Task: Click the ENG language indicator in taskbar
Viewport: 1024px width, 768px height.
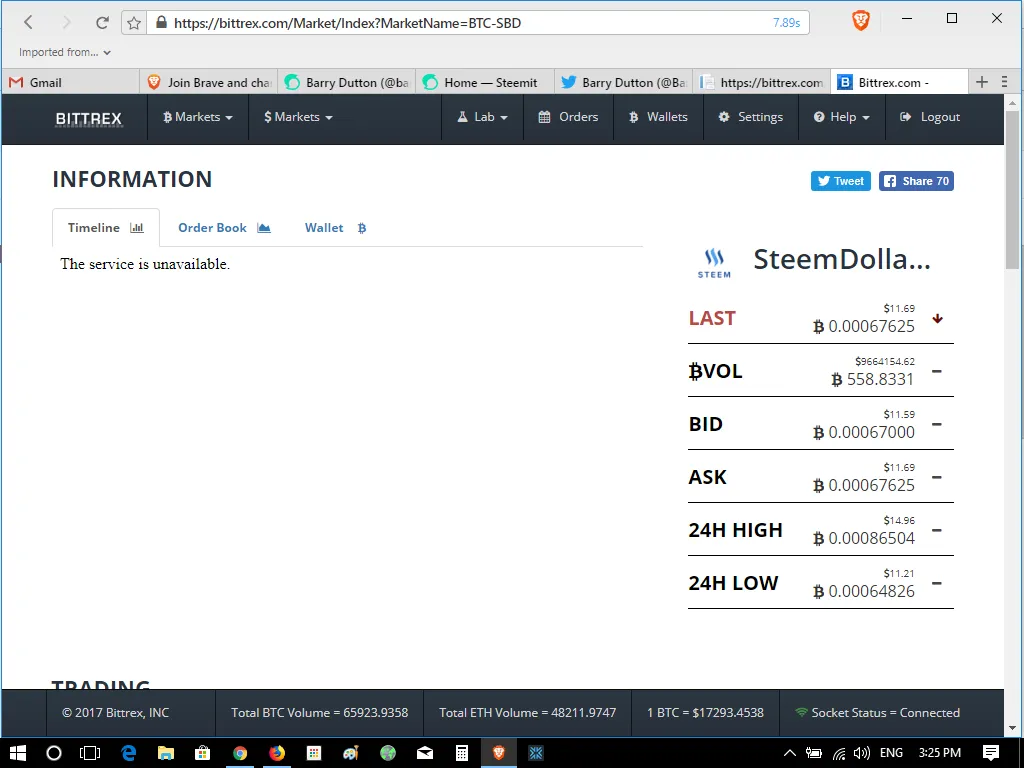Action: [x=891, y=753]
